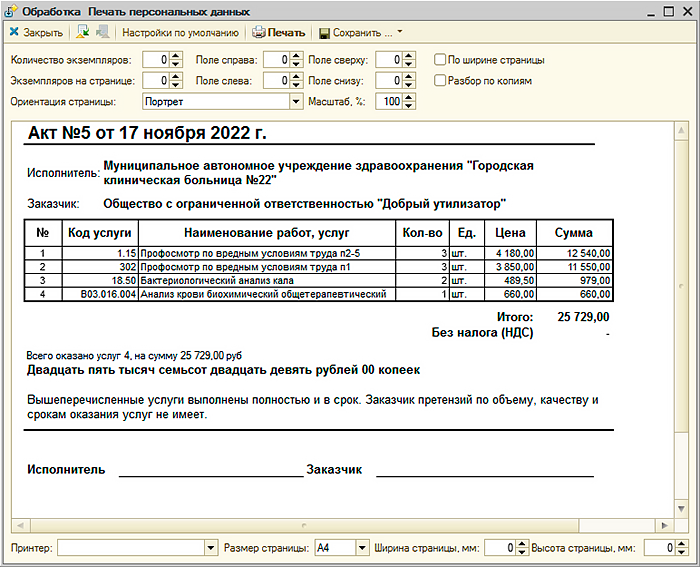Open the Размер страницы dropdown

click(359, 548)
